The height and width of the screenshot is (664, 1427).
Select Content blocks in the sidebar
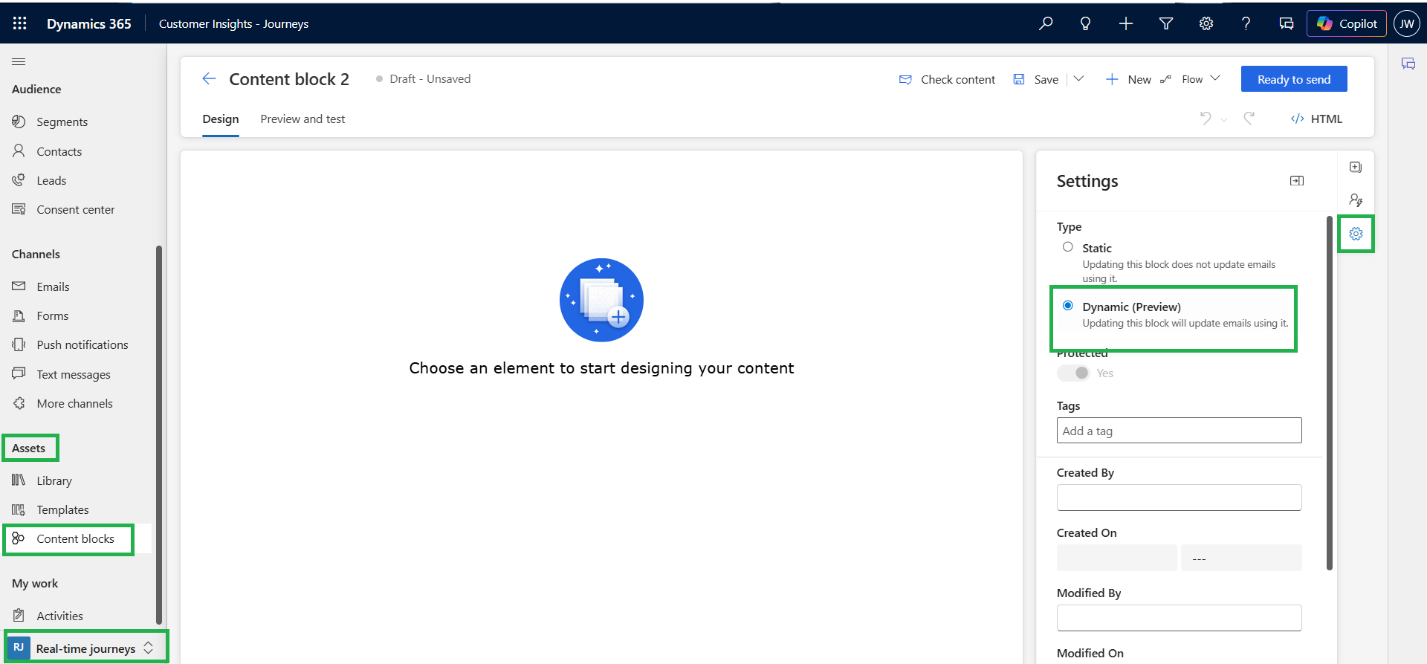coord(75,539)
